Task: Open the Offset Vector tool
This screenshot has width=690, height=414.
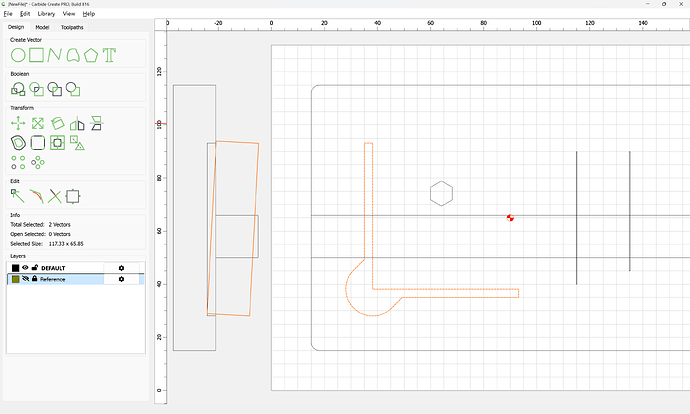Action: point(18,143)
